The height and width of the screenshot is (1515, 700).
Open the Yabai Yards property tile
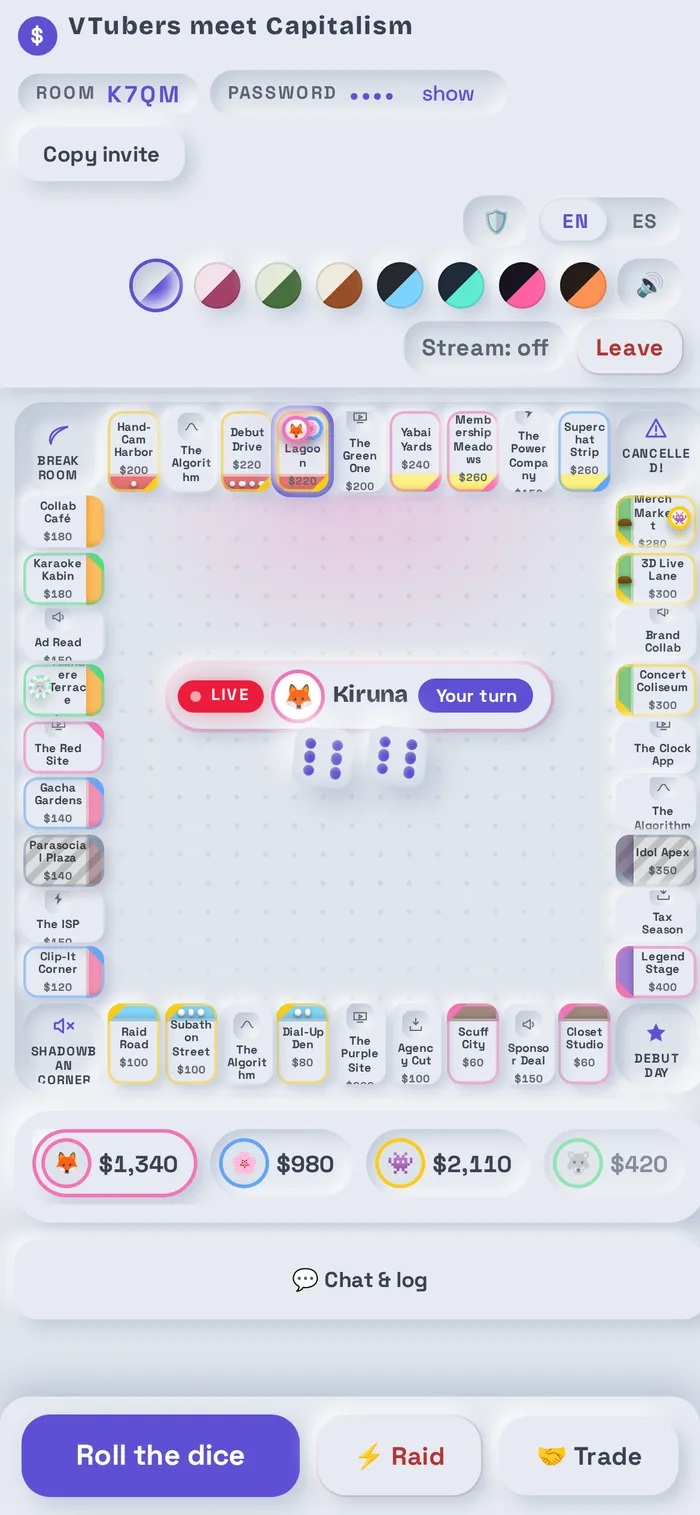pyautogui.click(x=416, y=451)
